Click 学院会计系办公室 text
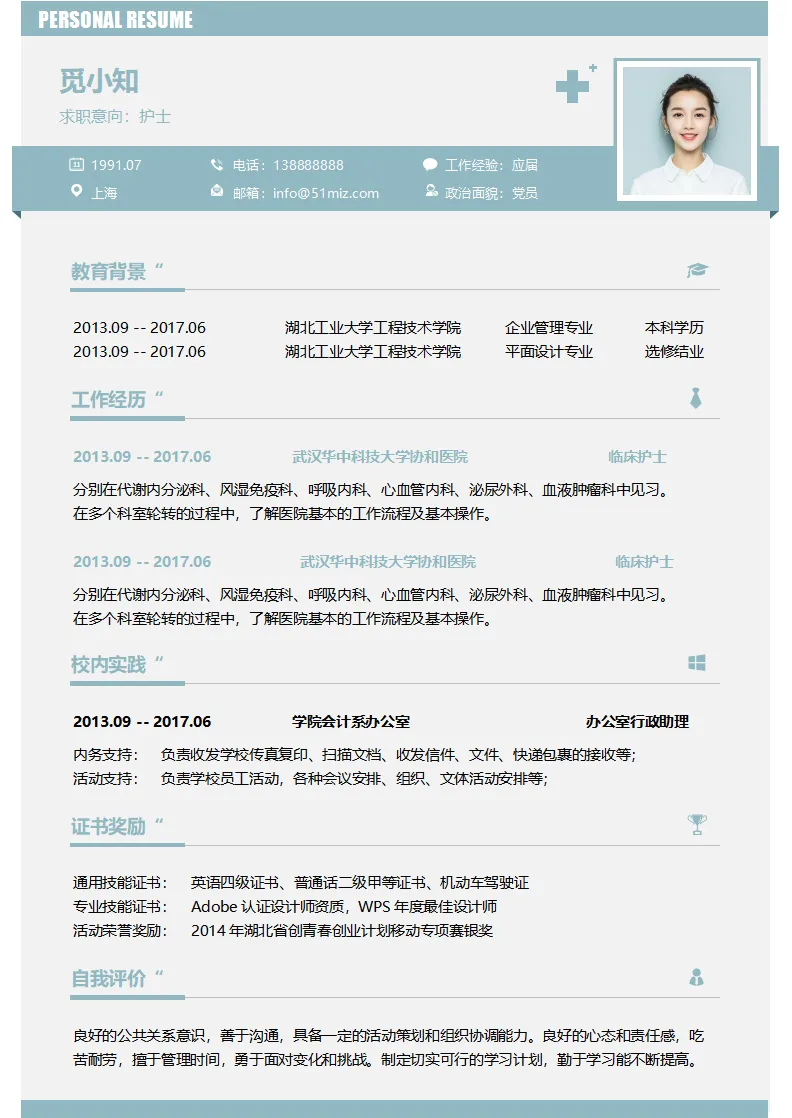The height and width of the screenshot is (1118, 792). tap(351, 722)
